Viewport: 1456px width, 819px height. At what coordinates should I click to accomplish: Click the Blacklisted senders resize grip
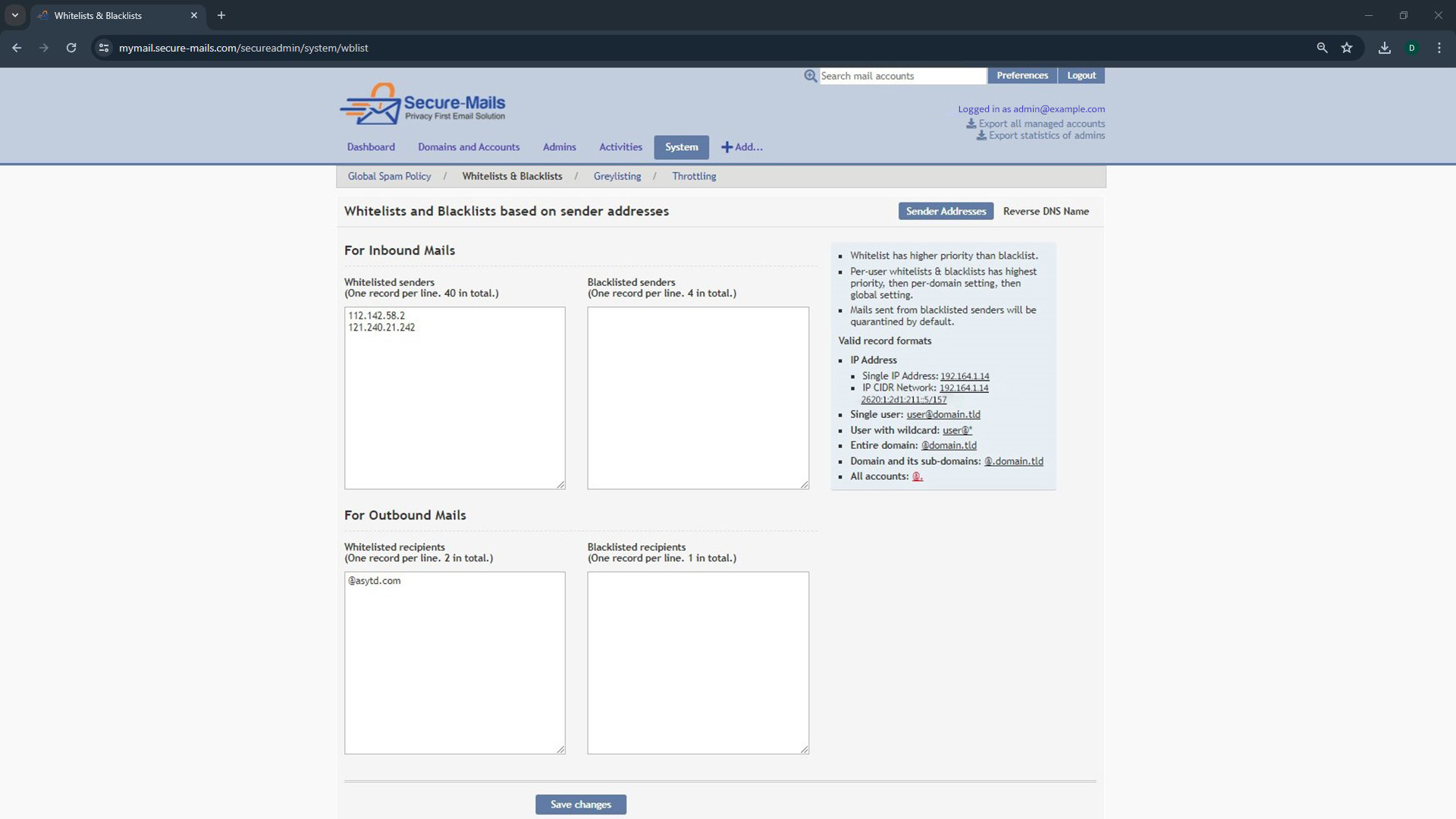tap(805, 485)
